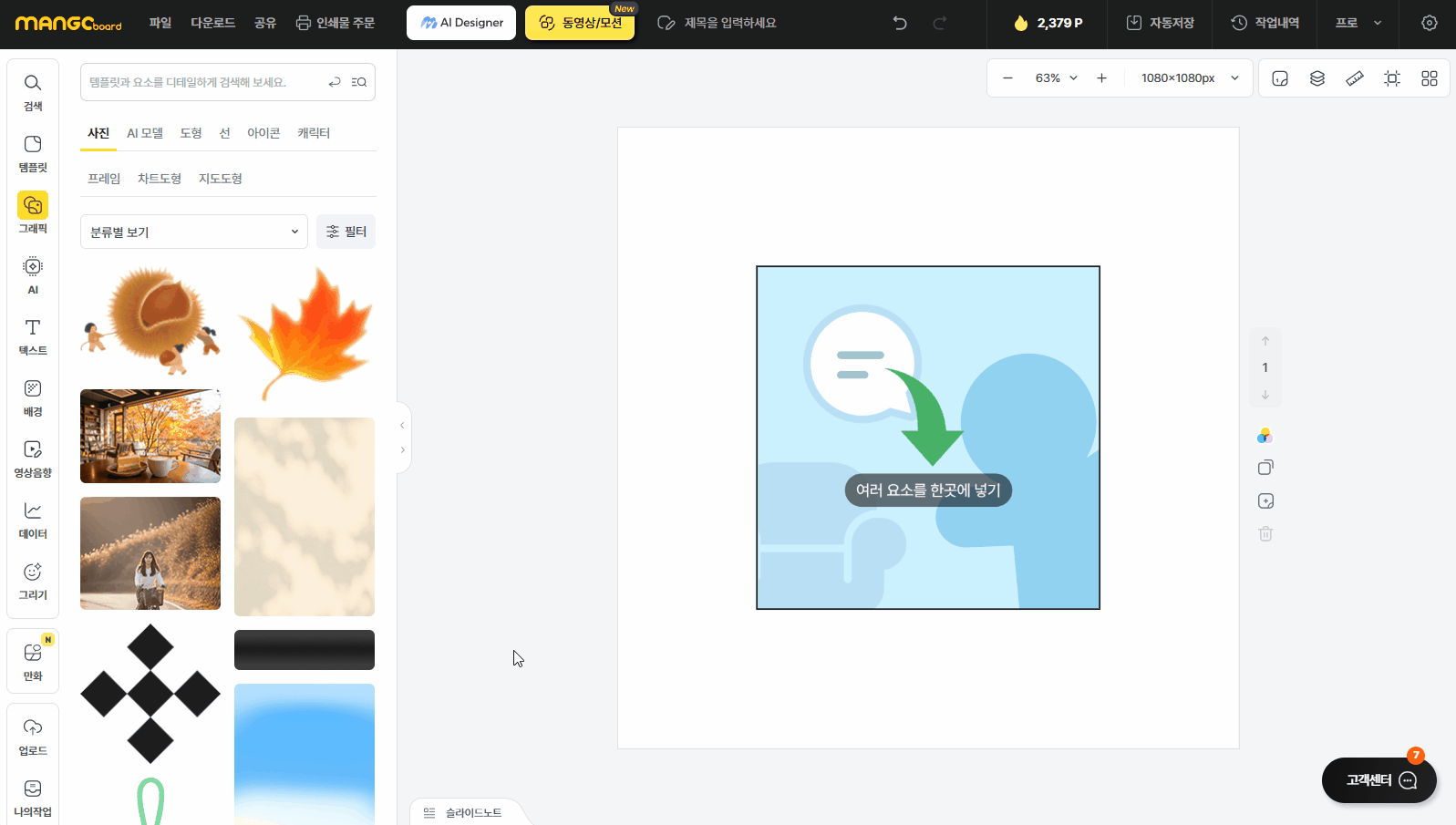This screenshot has height=825, width=1456.
Task: Add a new page with plus icon
Action: click(x=1265, y=501)
